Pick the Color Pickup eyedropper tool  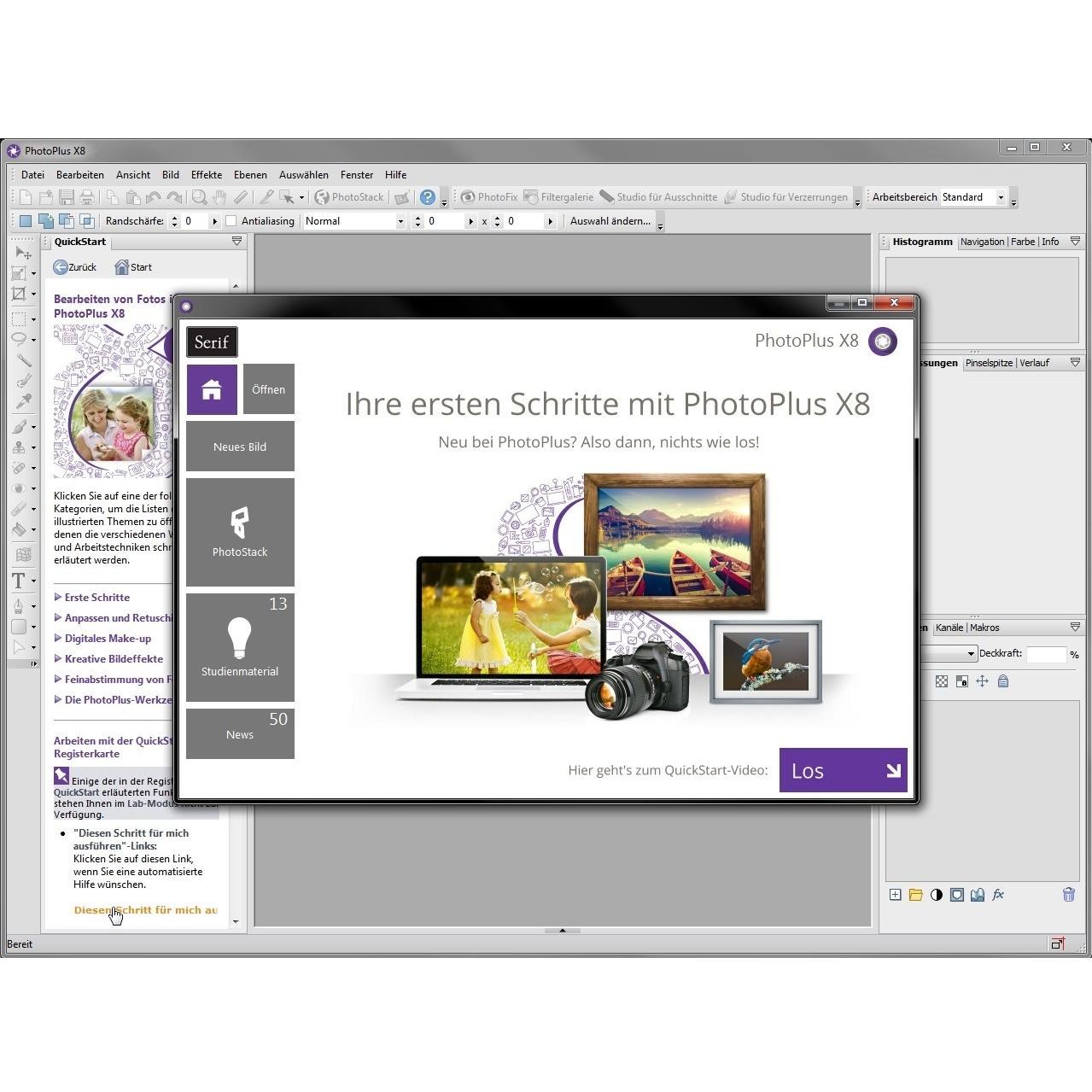[x=23, y=401]
